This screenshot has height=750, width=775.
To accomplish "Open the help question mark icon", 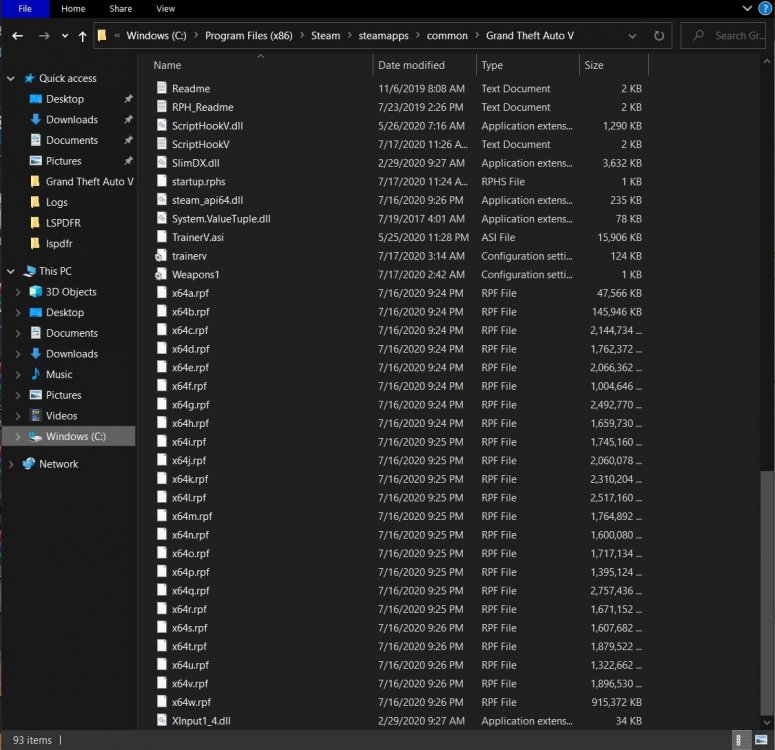I will click(765, 9).
